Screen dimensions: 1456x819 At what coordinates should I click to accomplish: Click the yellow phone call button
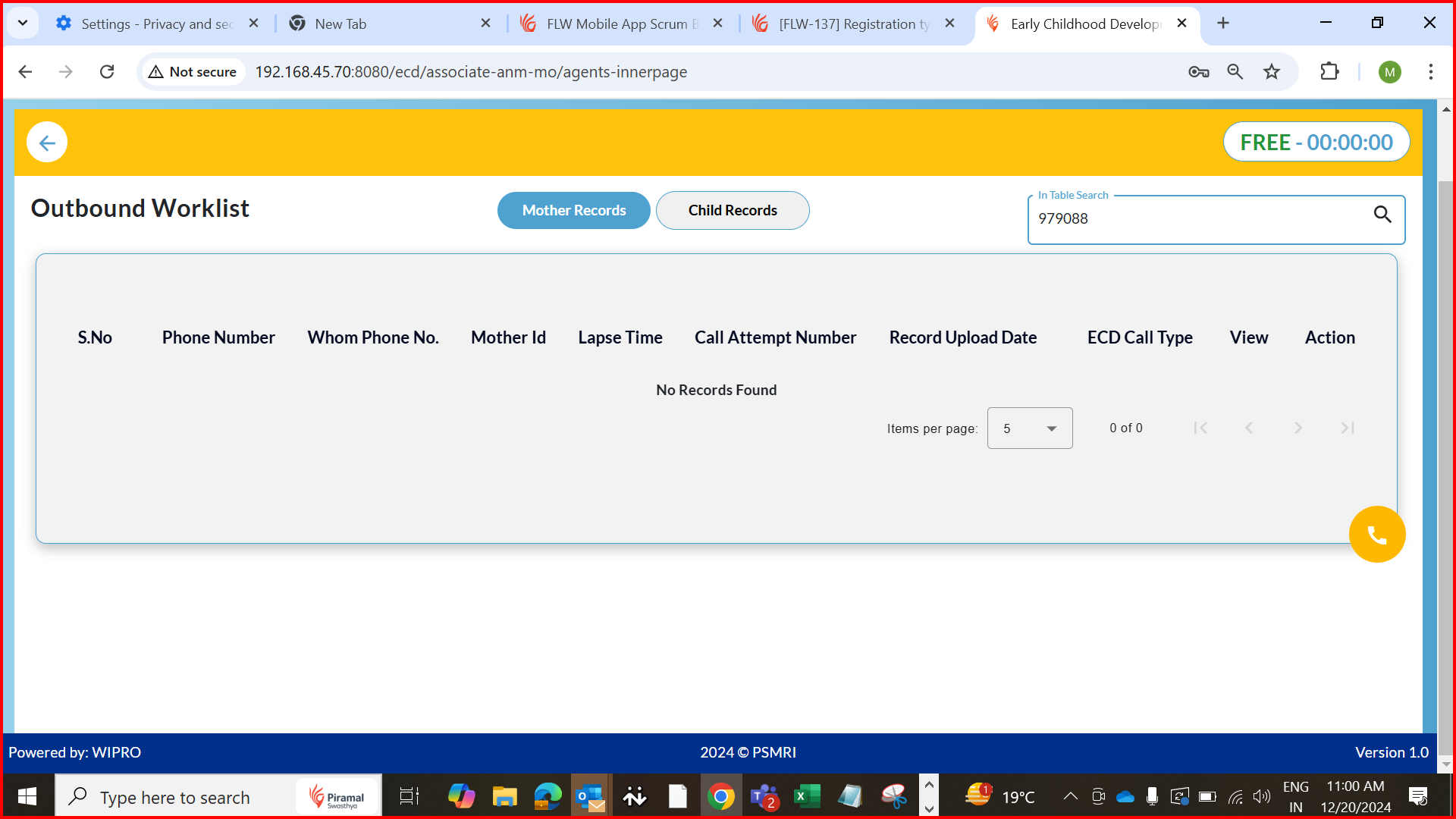(x=1376, y=535)
